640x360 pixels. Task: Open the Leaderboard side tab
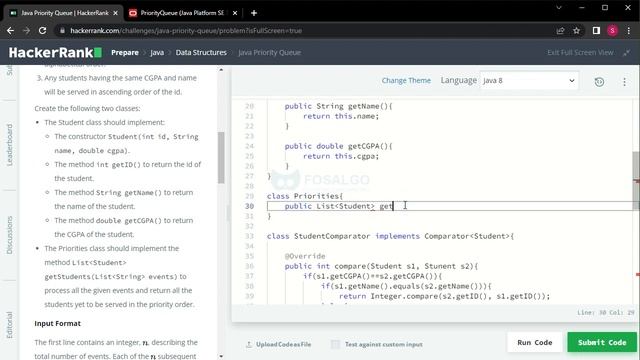10,145
